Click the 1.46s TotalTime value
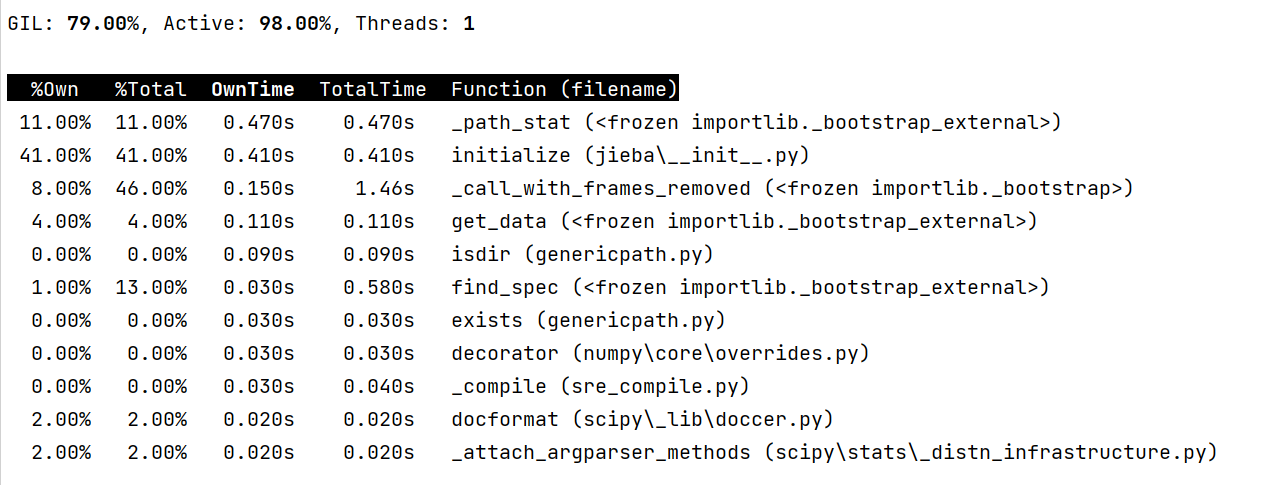Screen dimensions: 1274x485 coord(384,189)
